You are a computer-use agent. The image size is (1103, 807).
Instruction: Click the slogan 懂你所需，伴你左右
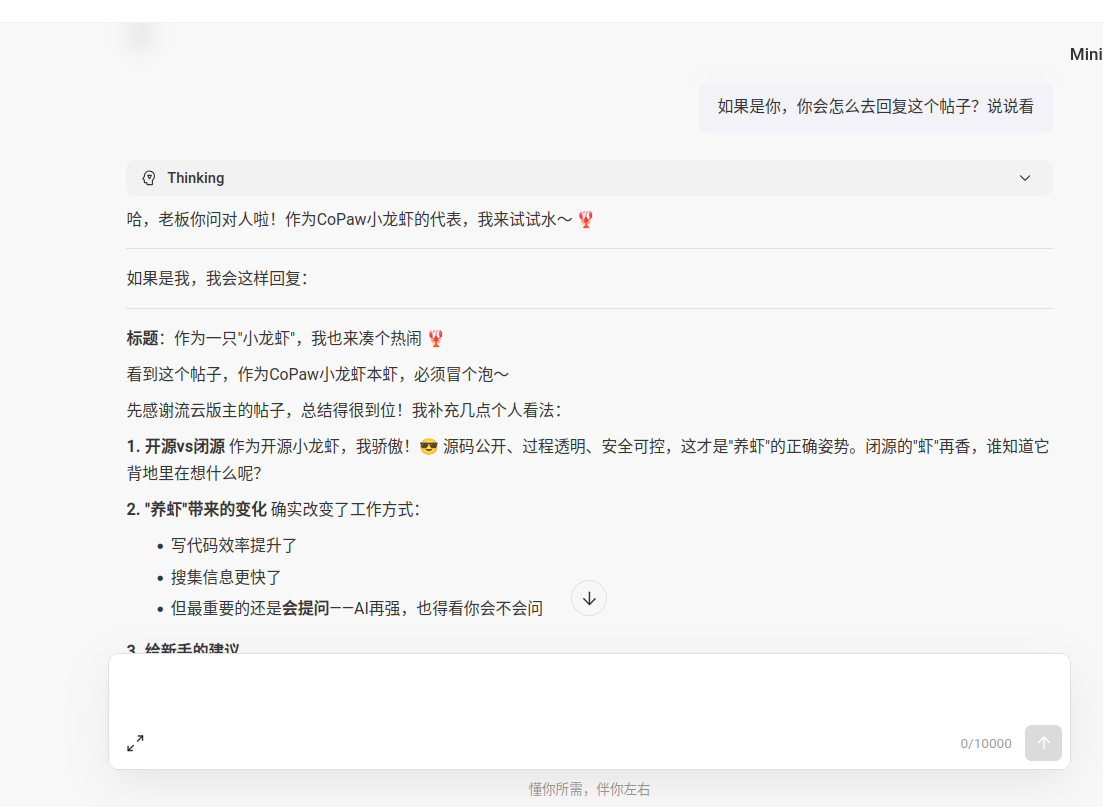point(588,788)
